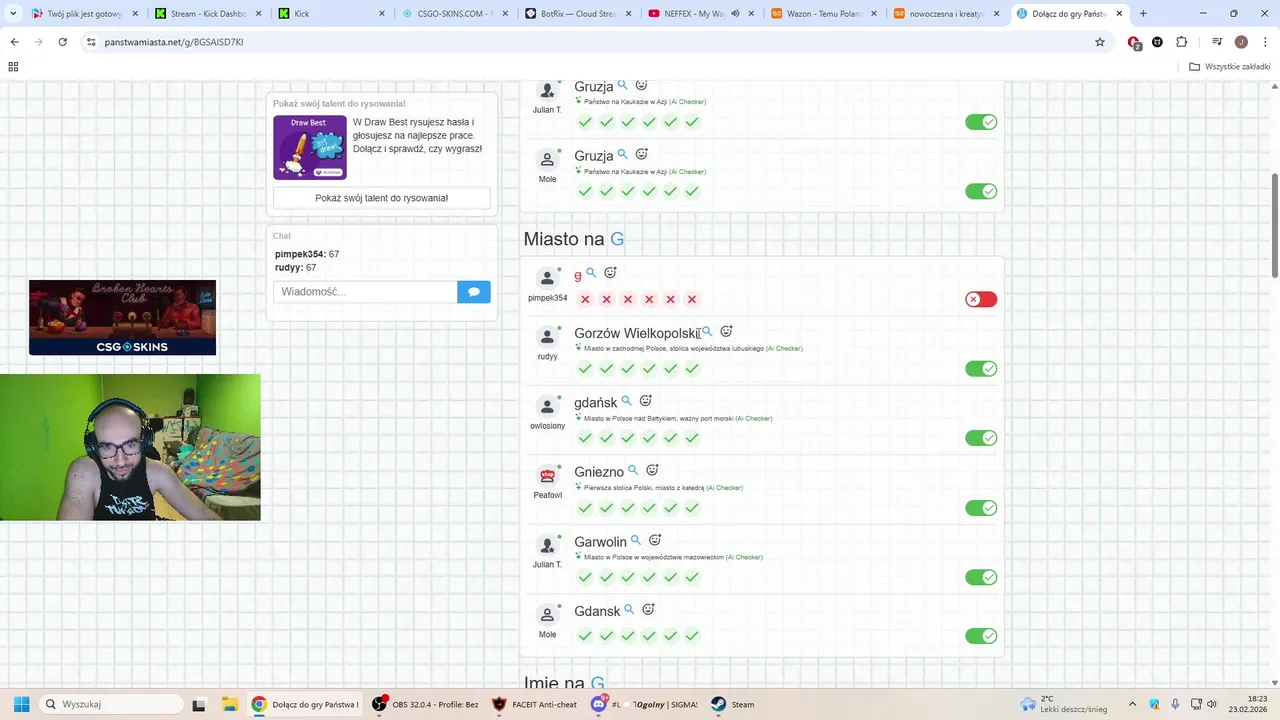Click emoji reaction icon beside Gorzów Wielkopolski

click(726, 331)
